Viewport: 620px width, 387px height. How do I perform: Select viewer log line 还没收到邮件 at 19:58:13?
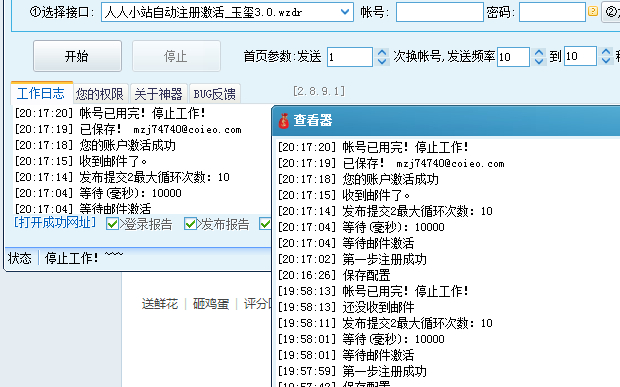[x=346, y=307]
